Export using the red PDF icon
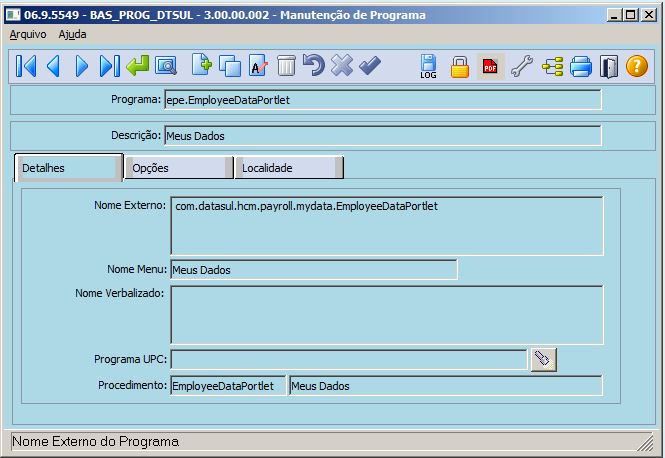The image size is (665, 458). [x=490, y=66]
